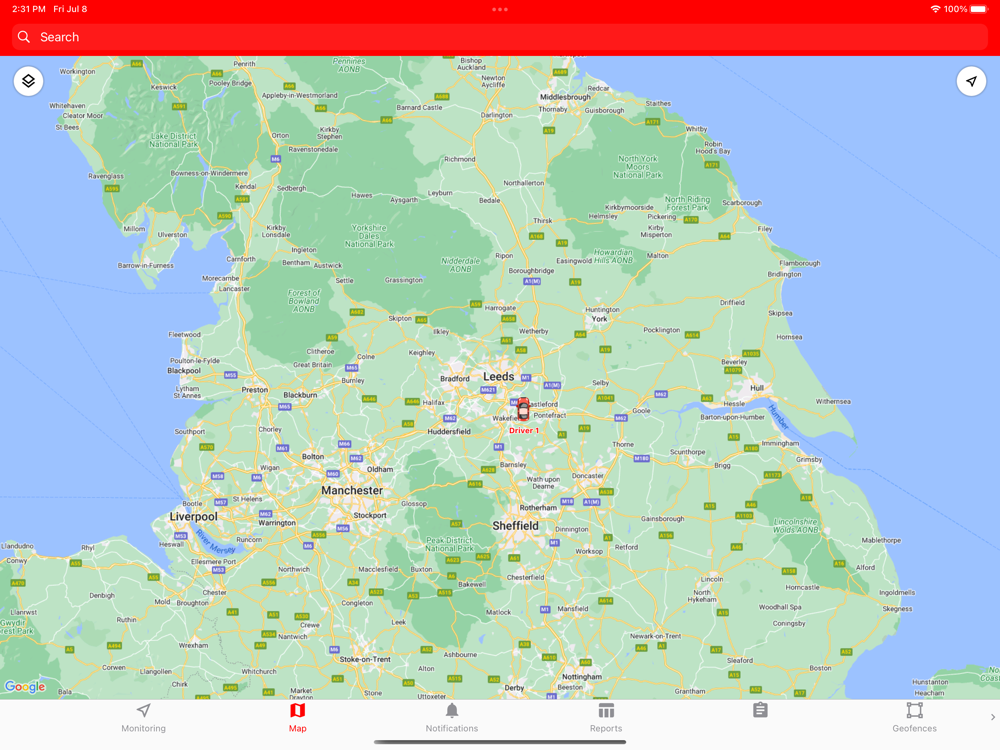Tap the 'Blackpool' label
This screenshot has height=750, width=1000.
tap(184, 371)
